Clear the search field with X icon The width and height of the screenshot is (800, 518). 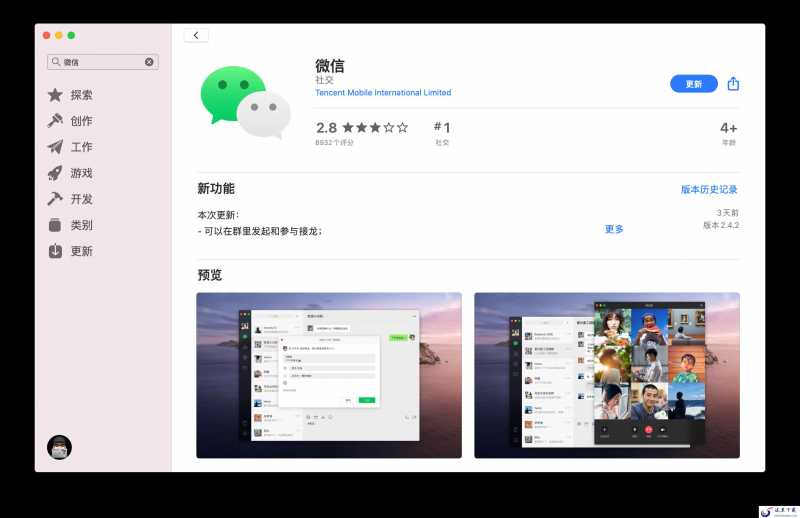149,62
